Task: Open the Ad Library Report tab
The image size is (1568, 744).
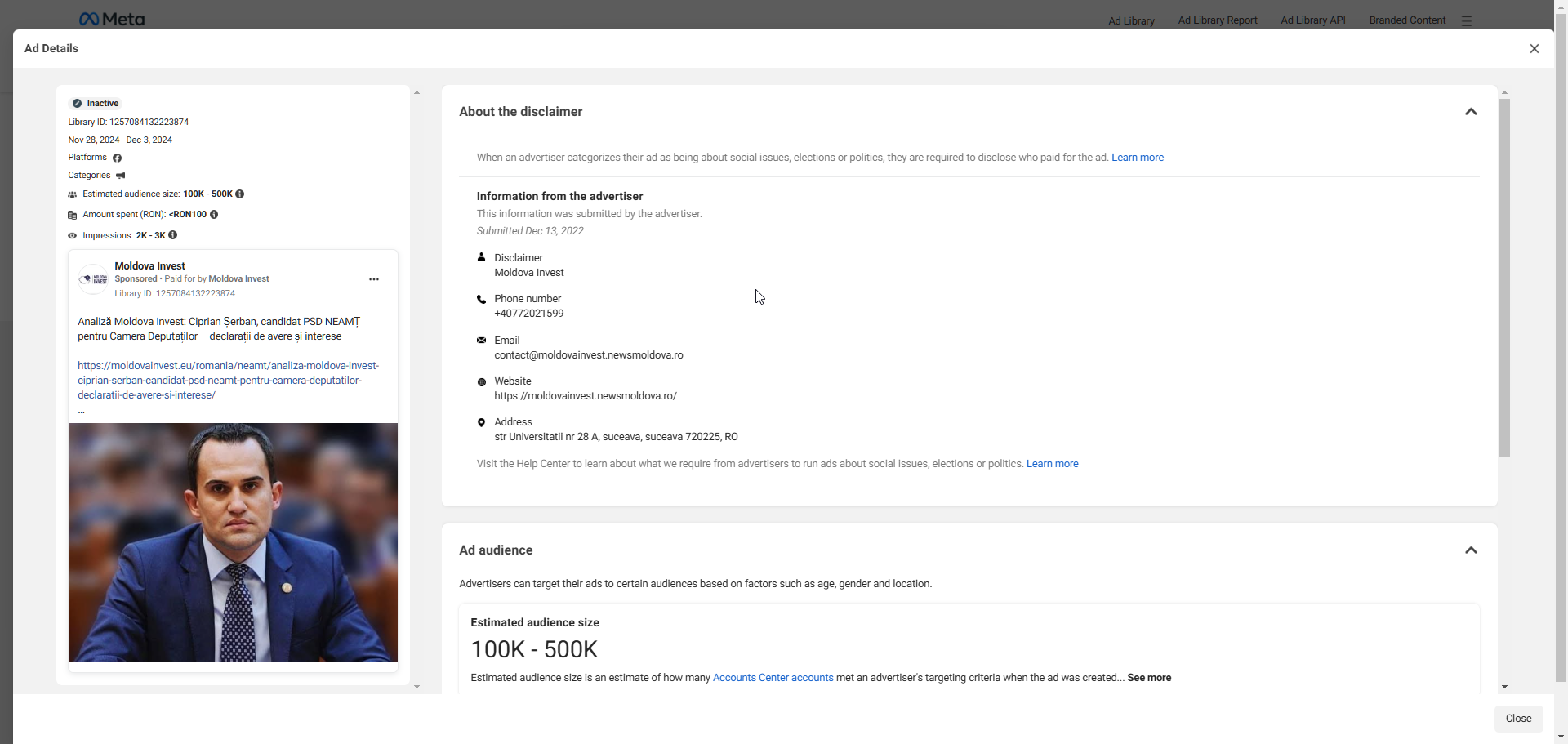Action: coord(1217,20)
